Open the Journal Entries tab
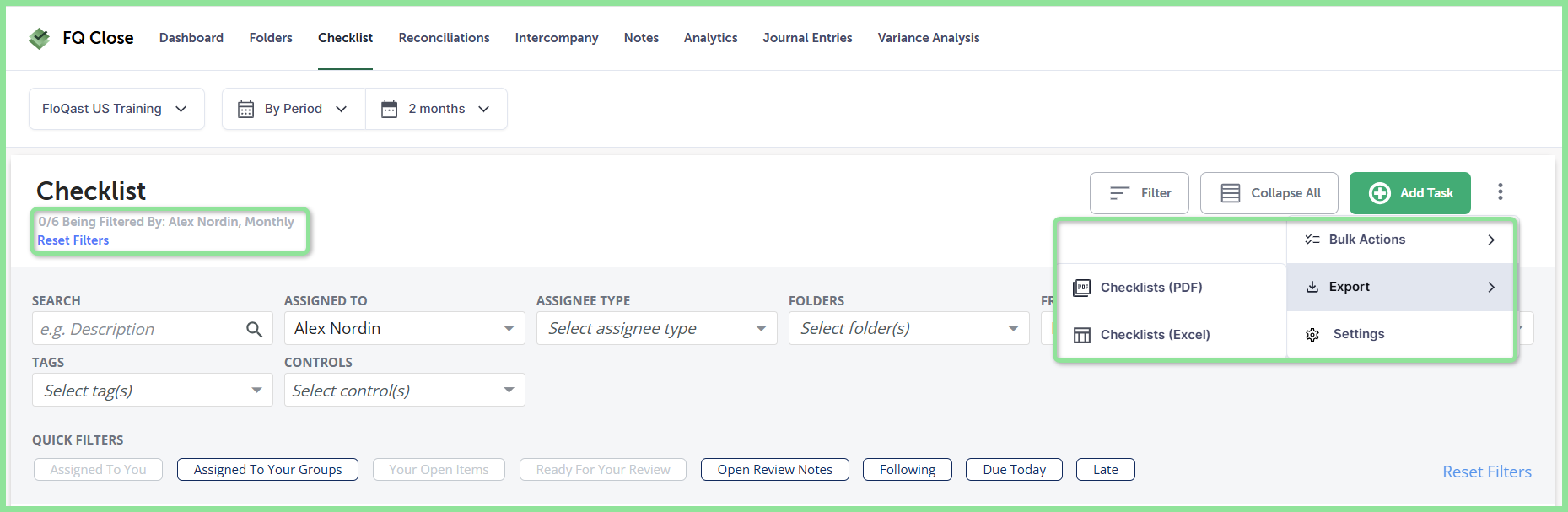The height and width of the screenshot is (512, 1568). 807,38
